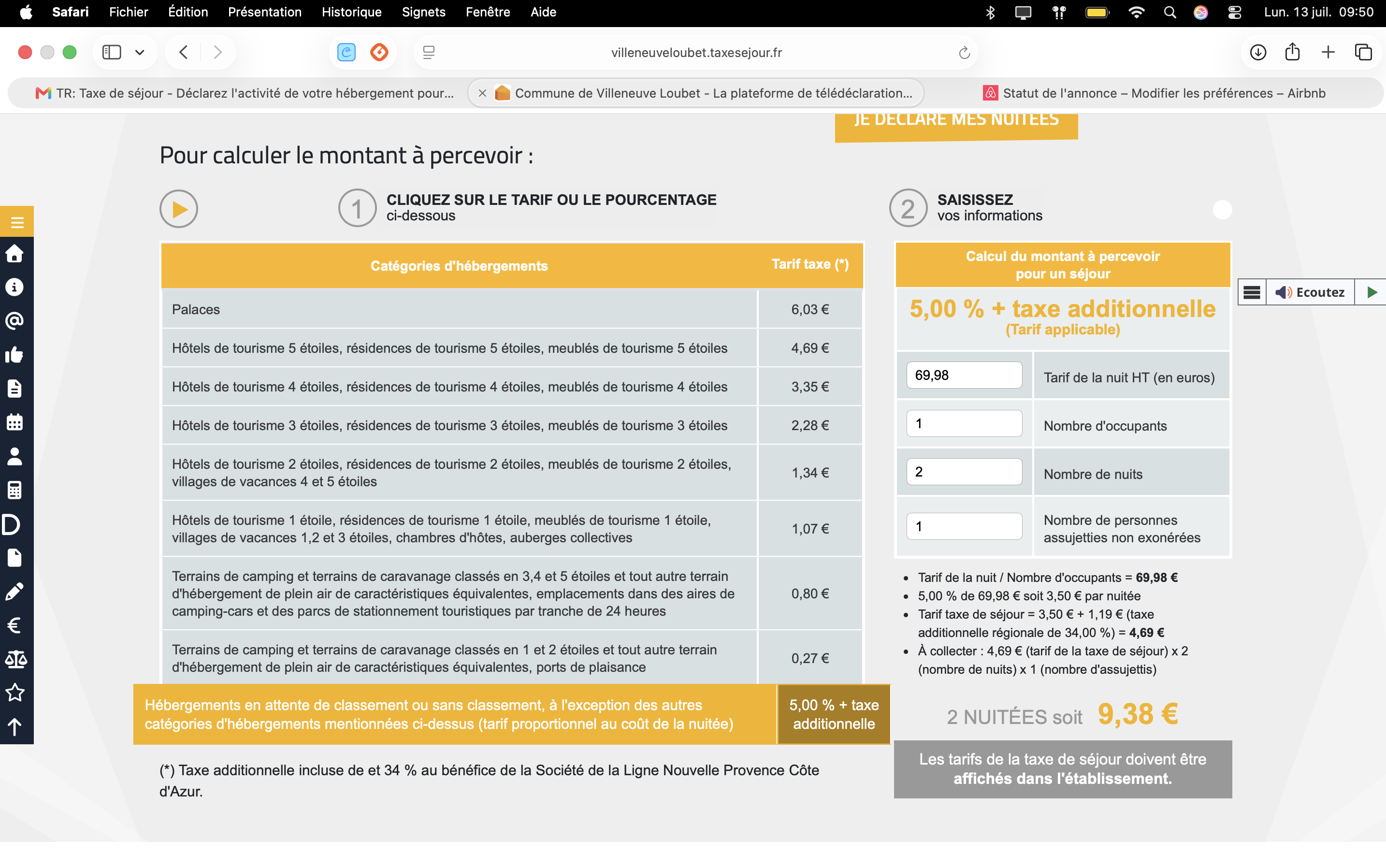Close the Commune de Villeneuve Loubet tab
The width and height of the screenshot is (1386, 868).
click(x=482, y=93)
